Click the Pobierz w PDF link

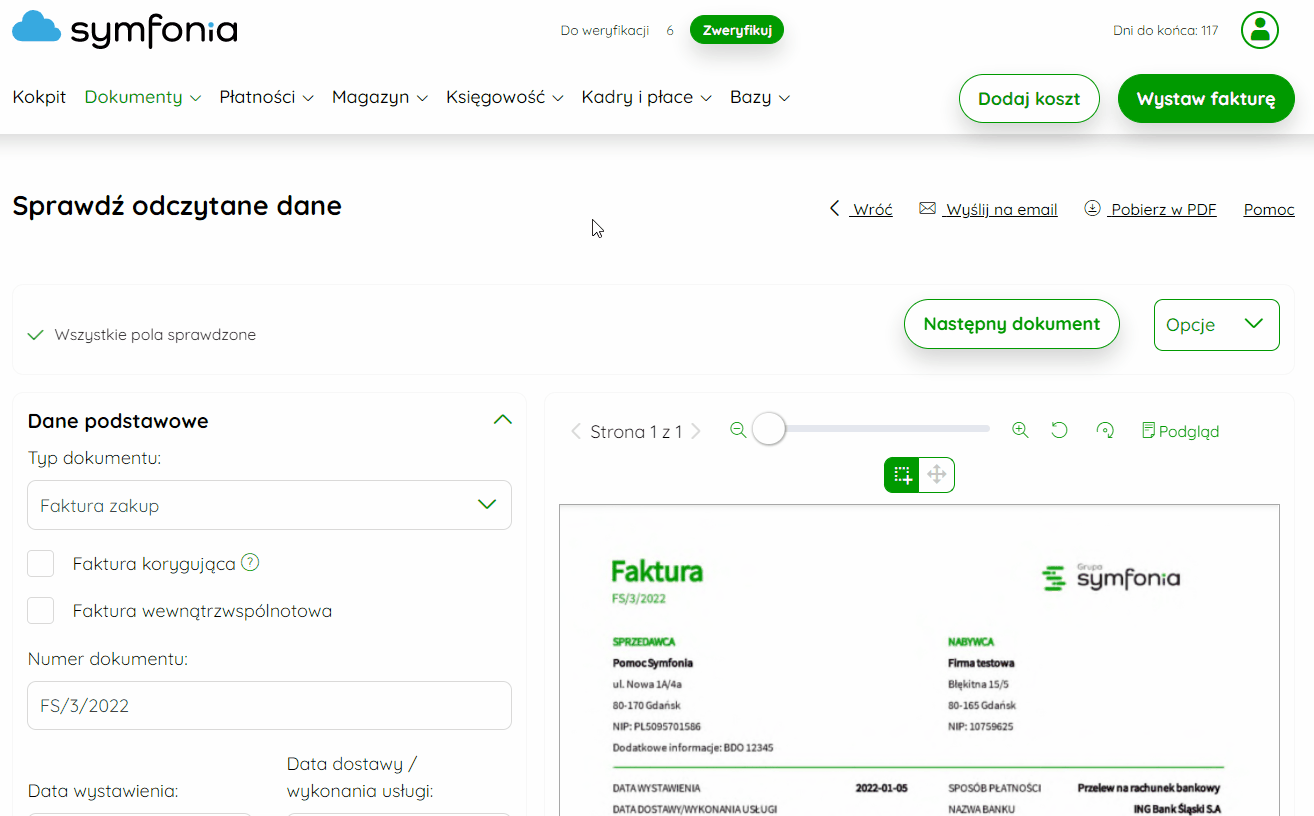pyautogui.click(x=1150, y=209)
